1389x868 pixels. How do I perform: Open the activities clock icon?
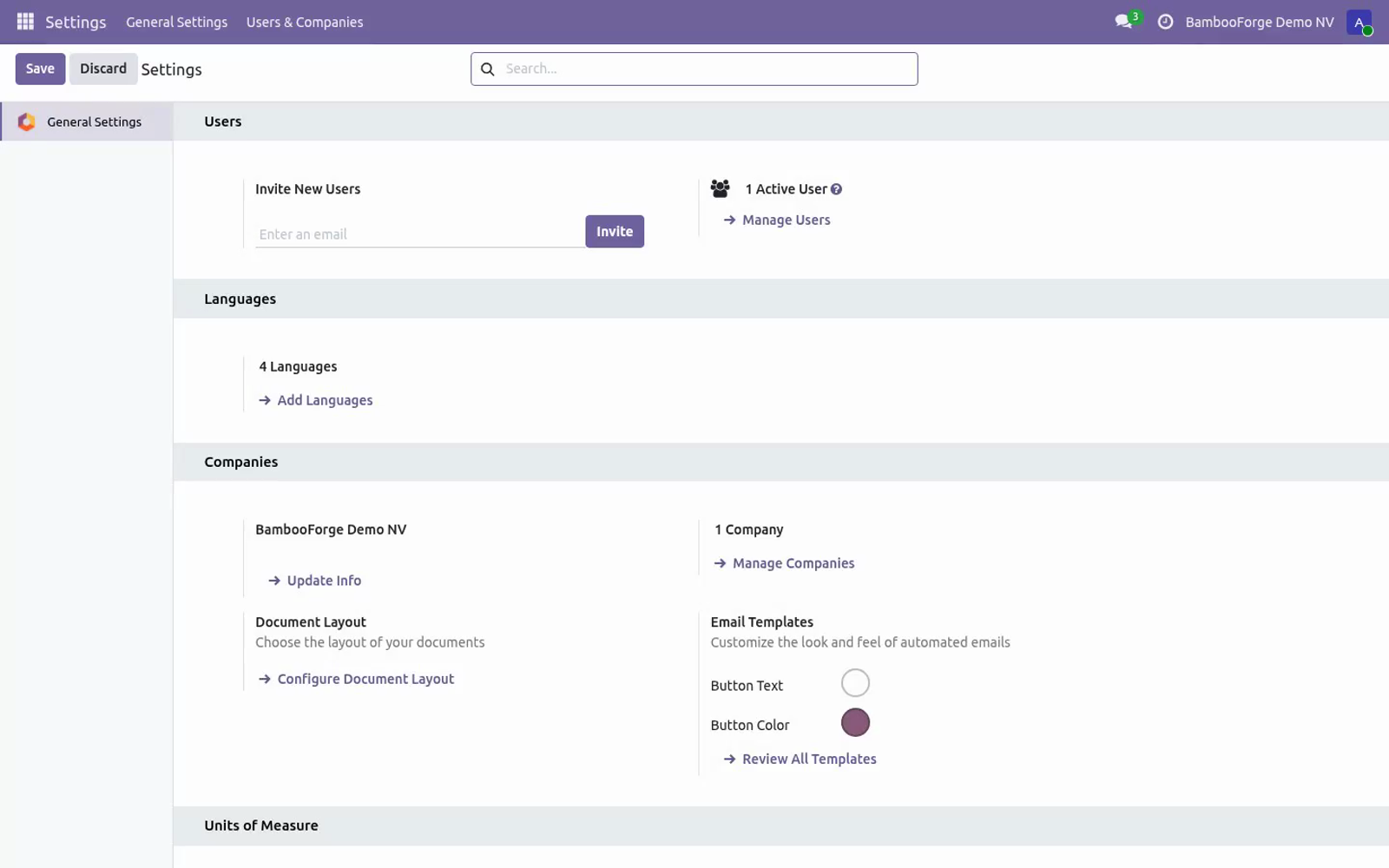[1165, 22]
